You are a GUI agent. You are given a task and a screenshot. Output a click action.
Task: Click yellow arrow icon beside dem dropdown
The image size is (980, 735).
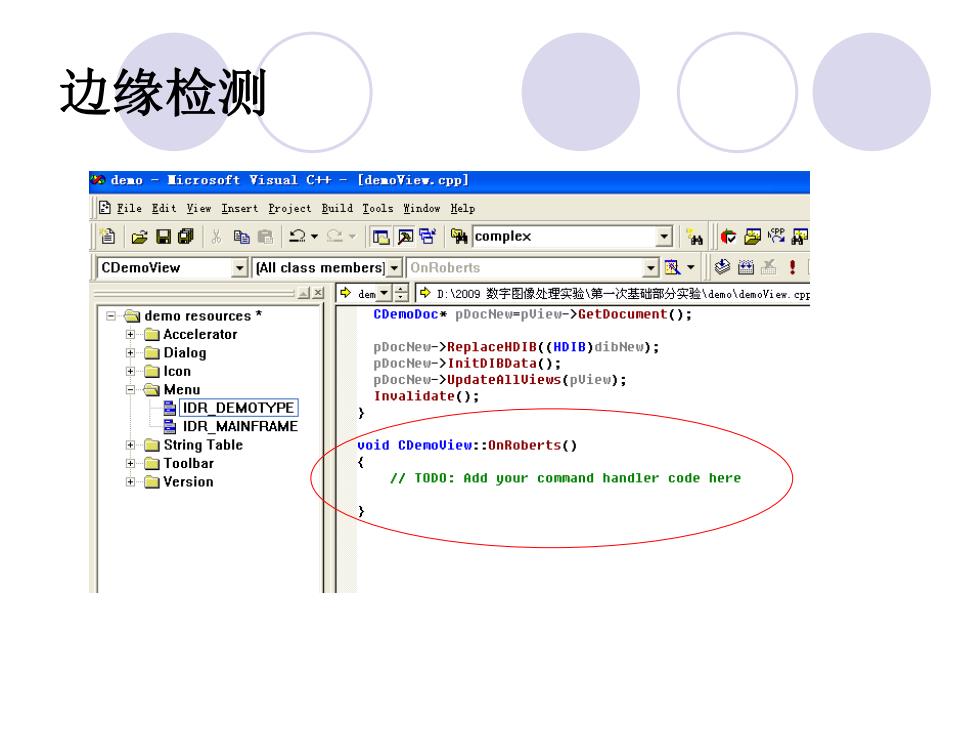coord(346,292)
